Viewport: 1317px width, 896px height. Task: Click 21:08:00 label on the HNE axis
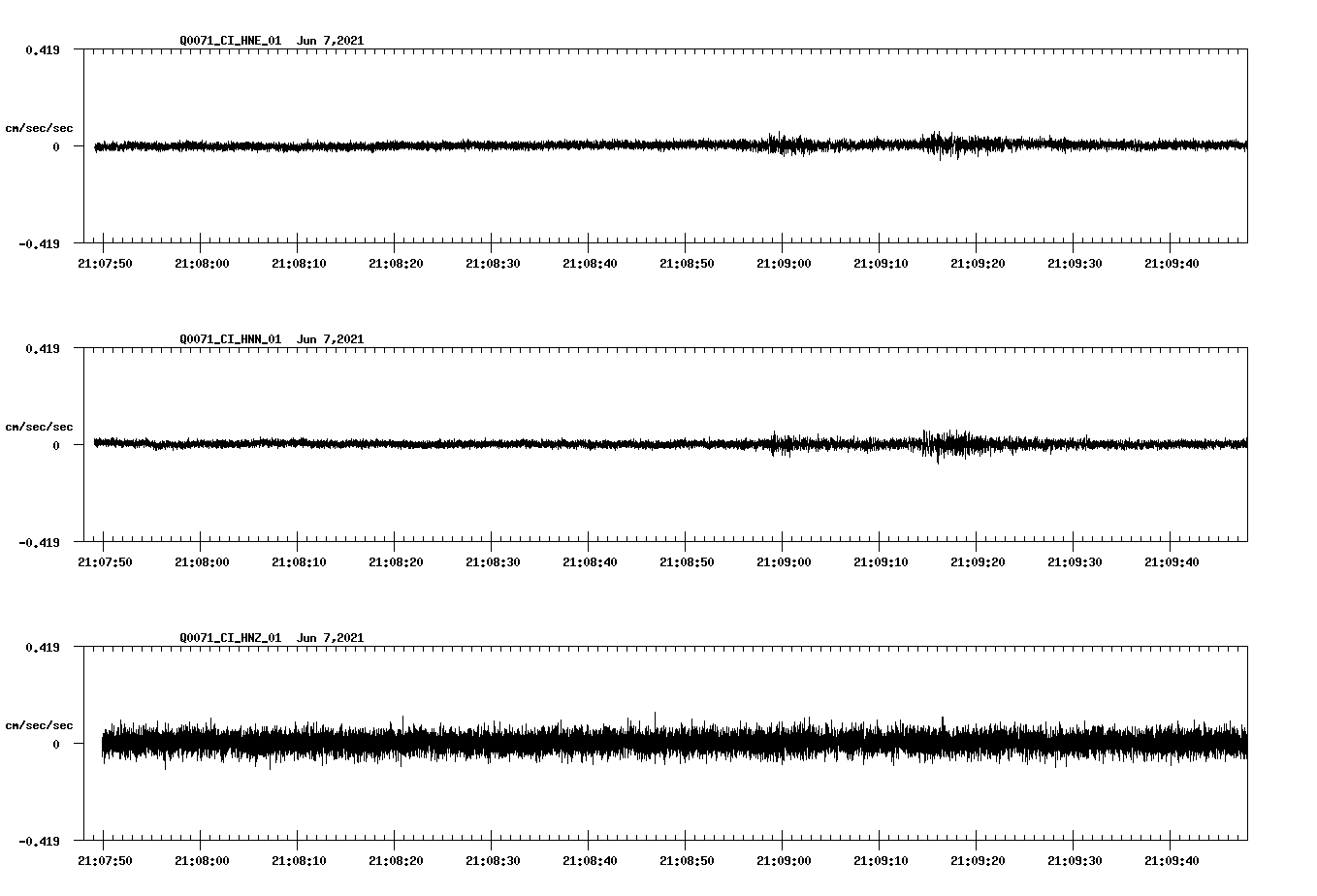pyautogui.click(x=202, y=264)
